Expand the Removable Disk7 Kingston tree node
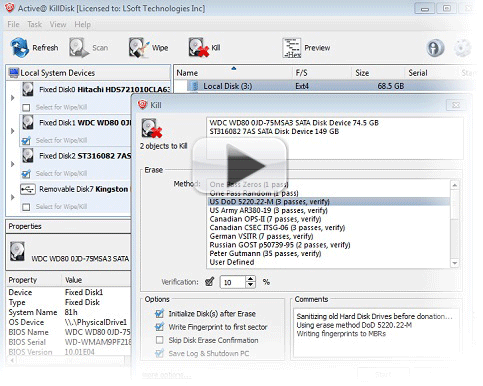Viewport: 483px width, 386px height. click(x=13, y=197)
